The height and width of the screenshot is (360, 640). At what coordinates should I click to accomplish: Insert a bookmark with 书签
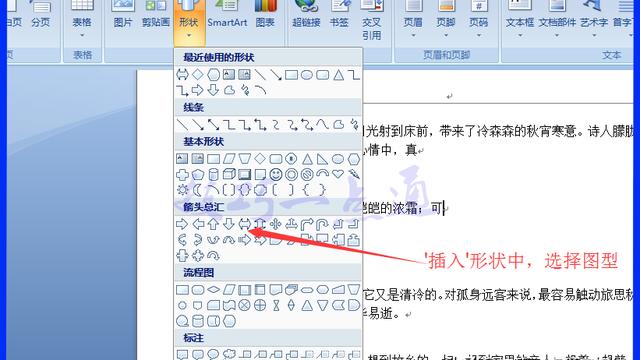coord(339,15)
